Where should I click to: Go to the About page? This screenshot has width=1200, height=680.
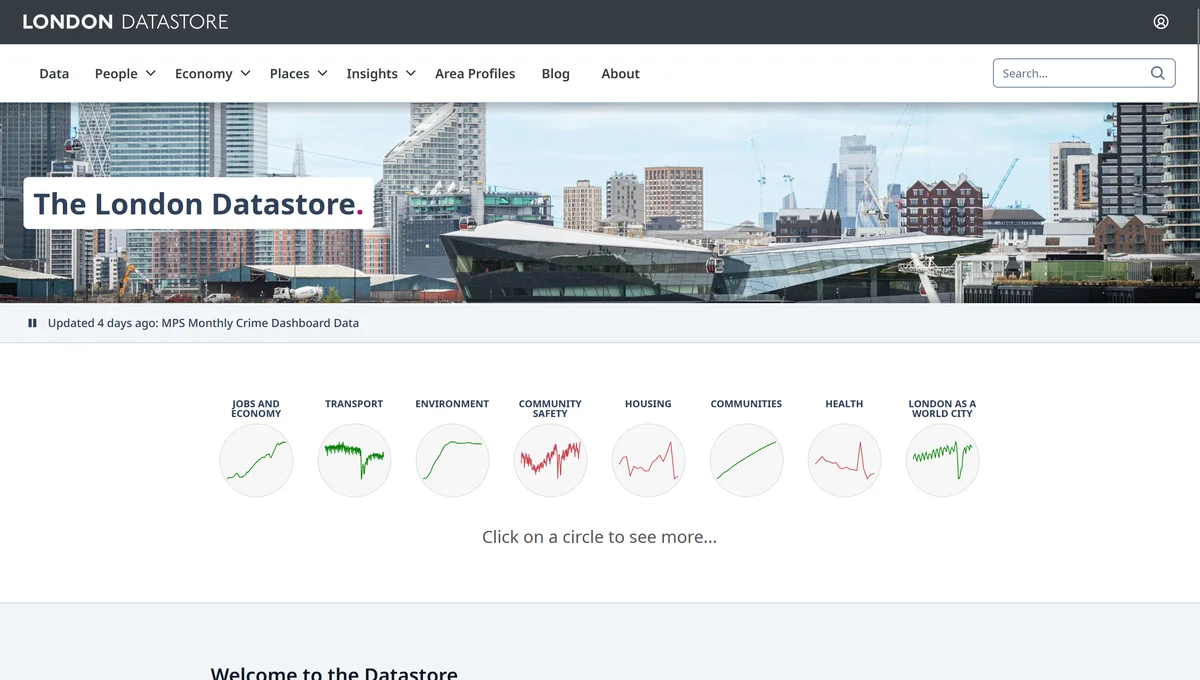pos(620,74)
